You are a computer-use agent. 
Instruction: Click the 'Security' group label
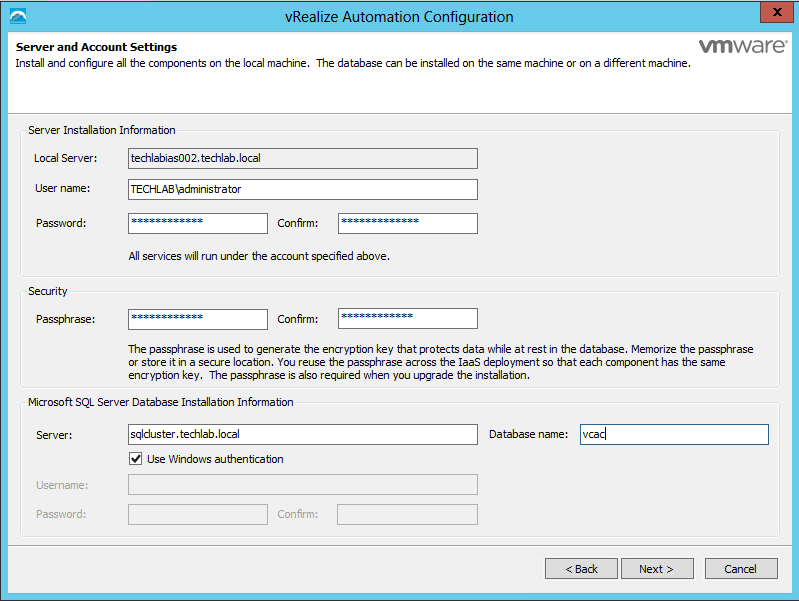47,291
